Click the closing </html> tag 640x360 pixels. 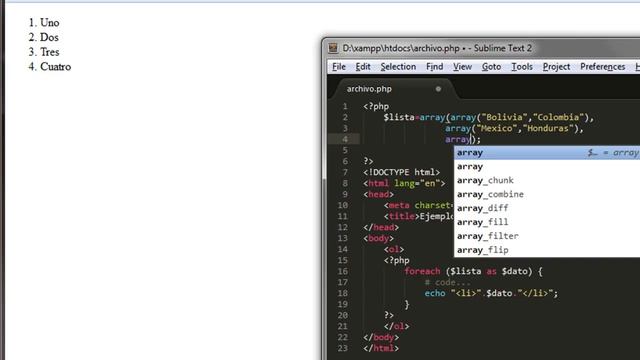(381, 348)
